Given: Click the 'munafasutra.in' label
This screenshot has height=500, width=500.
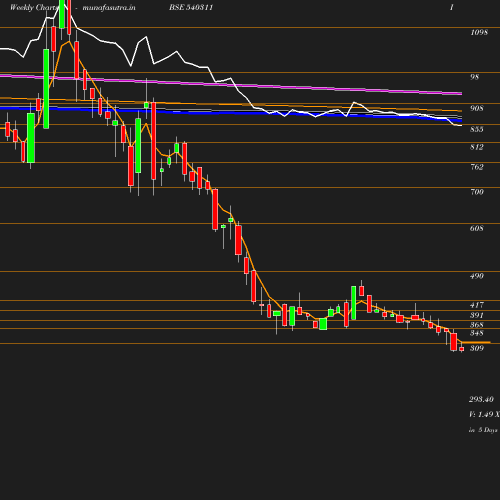Looking at the screenshot, I should pos(109,7).
